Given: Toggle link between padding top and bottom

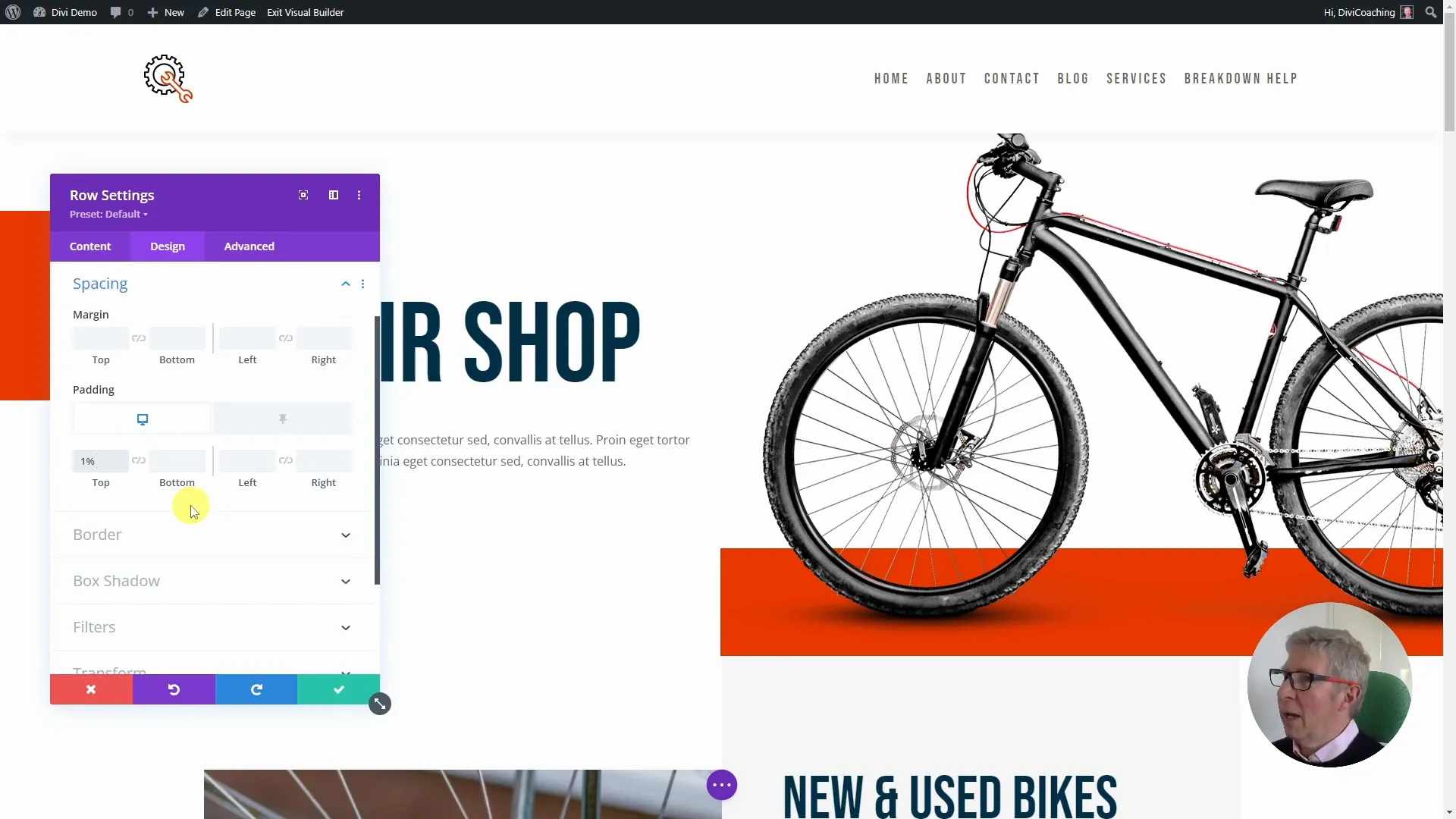Looking at the screenshot, I should click(x=139, y=460).
